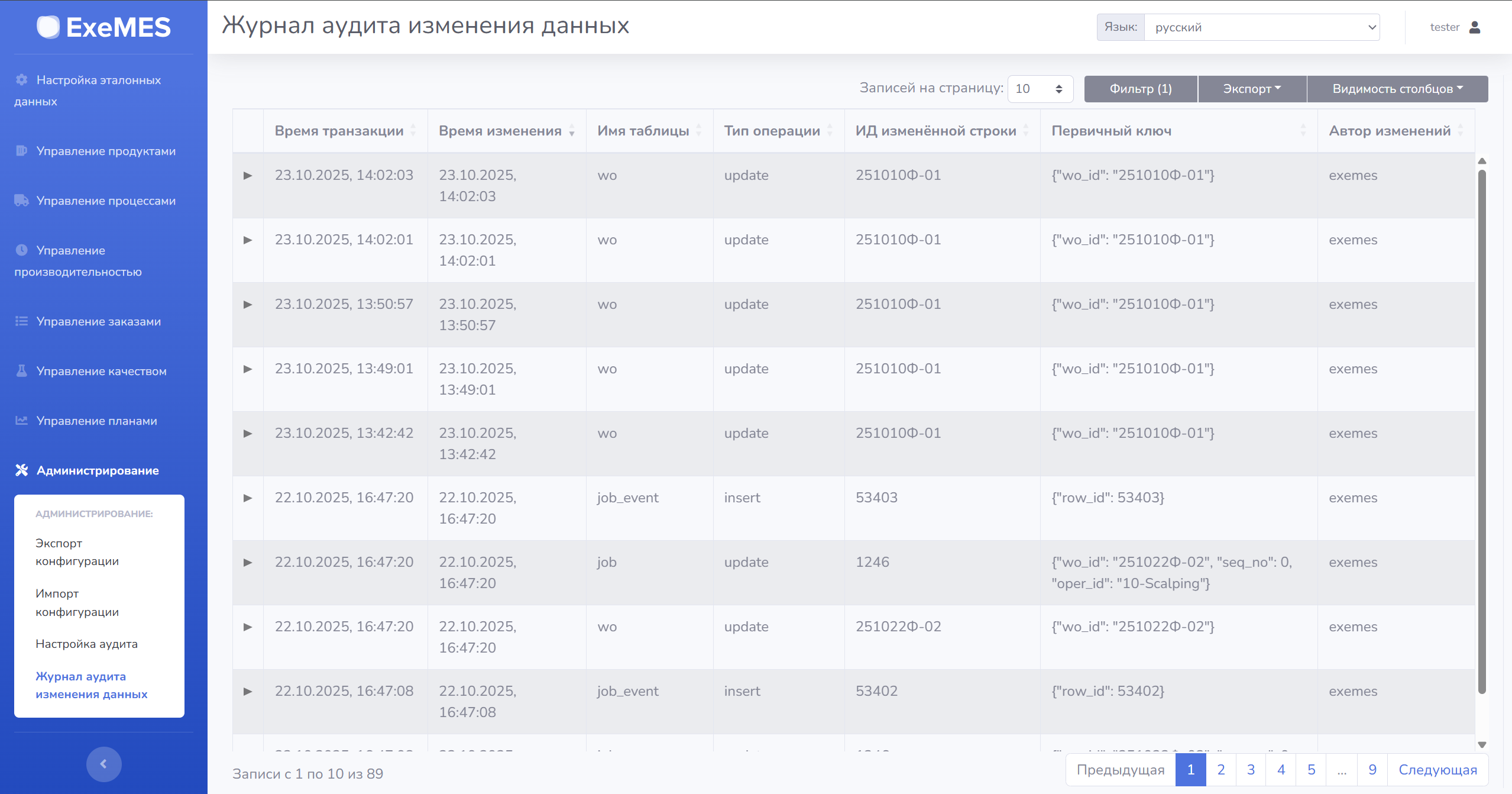Toggle sorting on Имя таблицы column
This screenshot has width=1512, height=794.
(x=643, y=131)
